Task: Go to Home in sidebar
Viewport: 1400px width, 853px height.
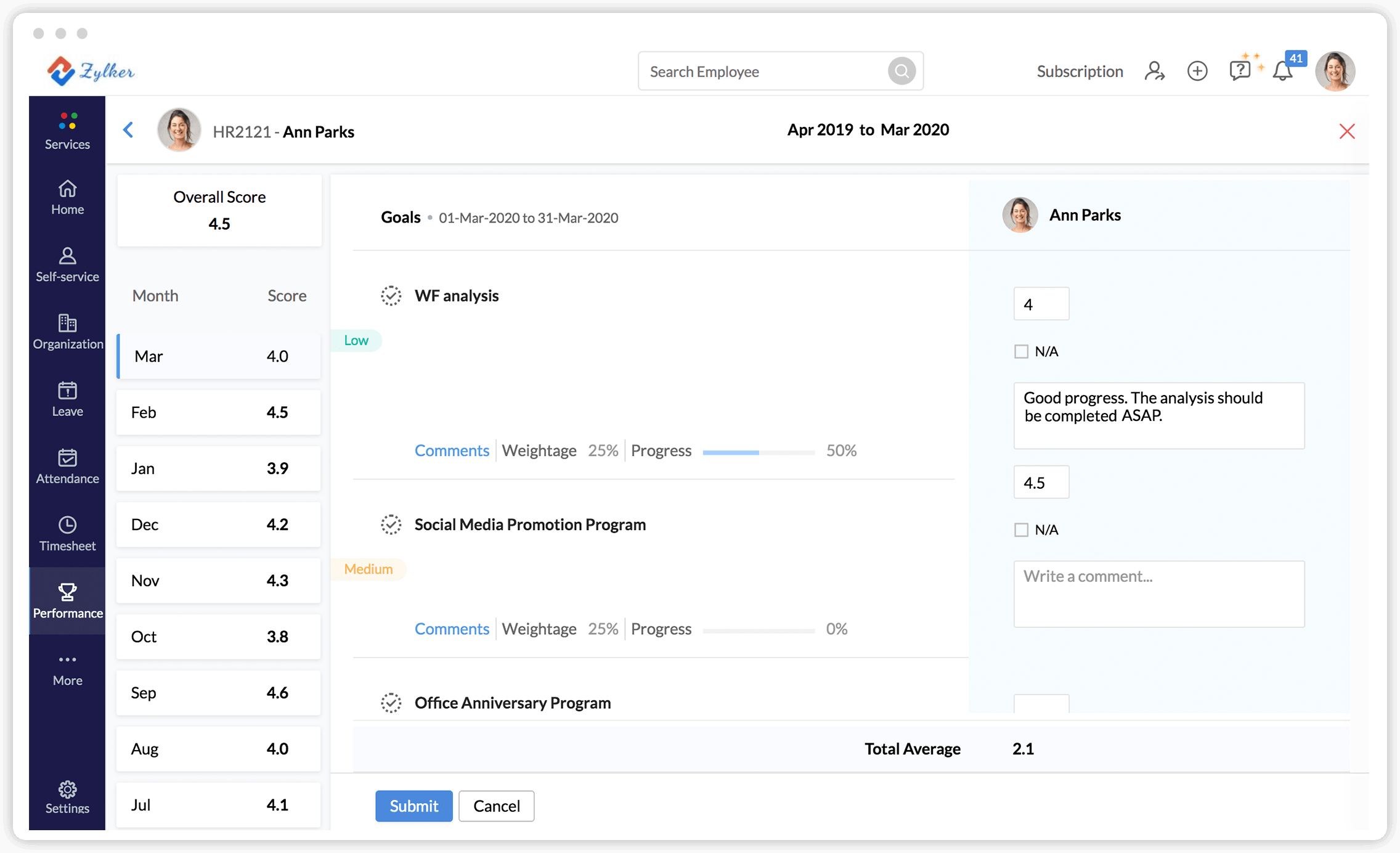Action: tap(67, 197)
